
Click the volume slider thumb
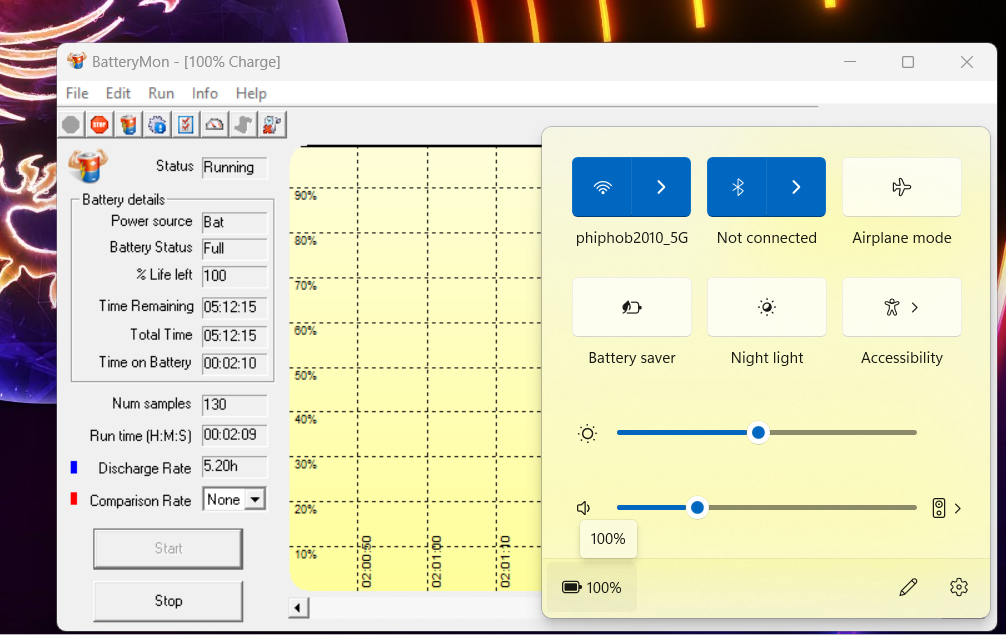click(x=697, y=507)
